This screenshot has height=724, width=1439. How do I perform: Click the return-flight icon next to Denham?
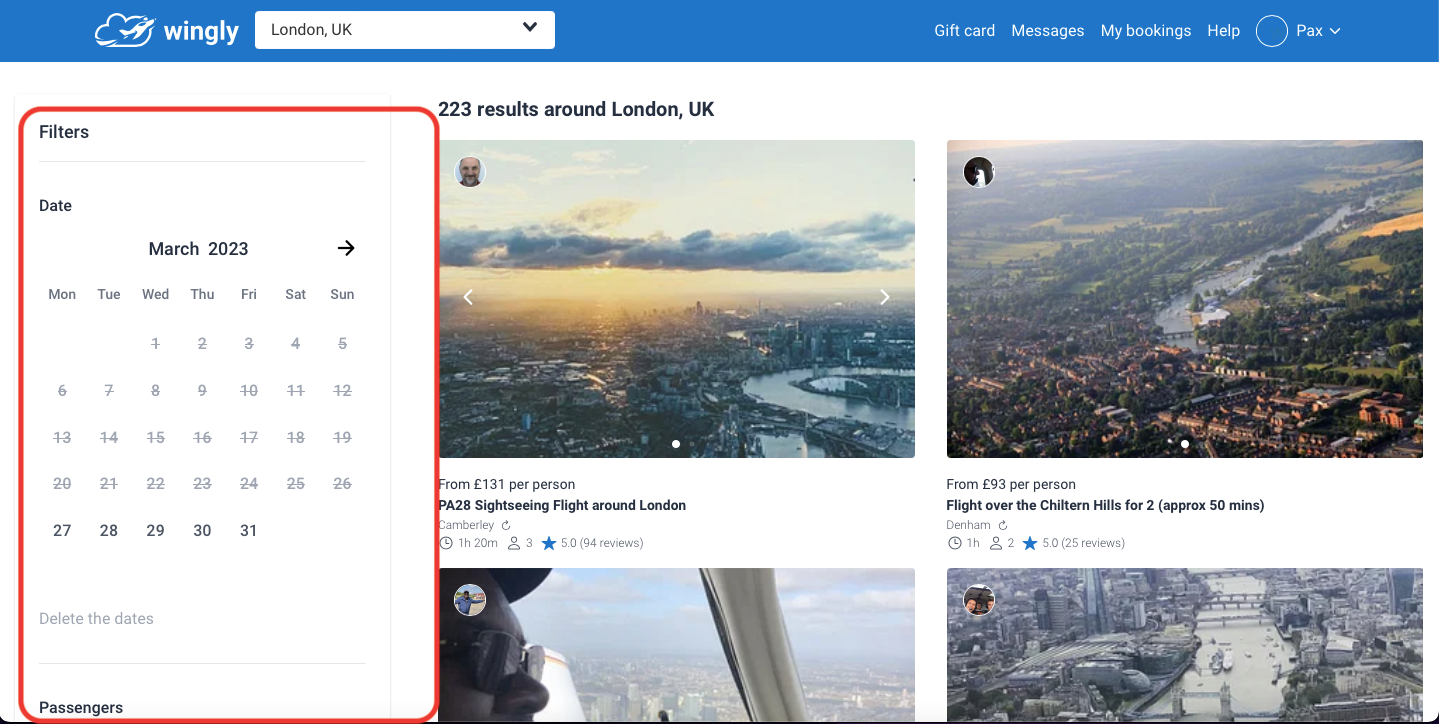1003,525
